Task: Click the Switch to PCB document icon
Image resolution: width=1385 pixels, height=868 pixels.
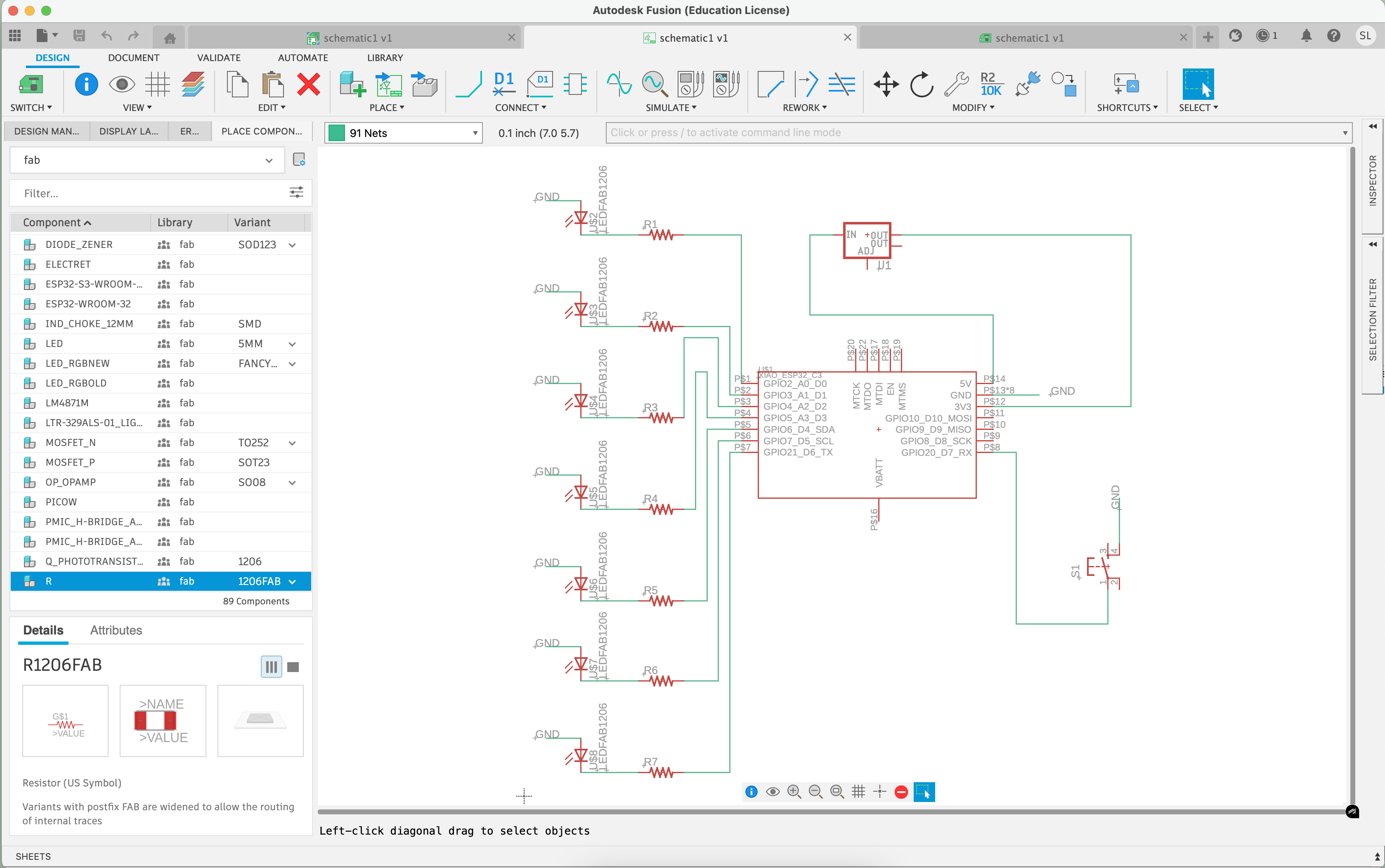Action: tap(31, 85)
